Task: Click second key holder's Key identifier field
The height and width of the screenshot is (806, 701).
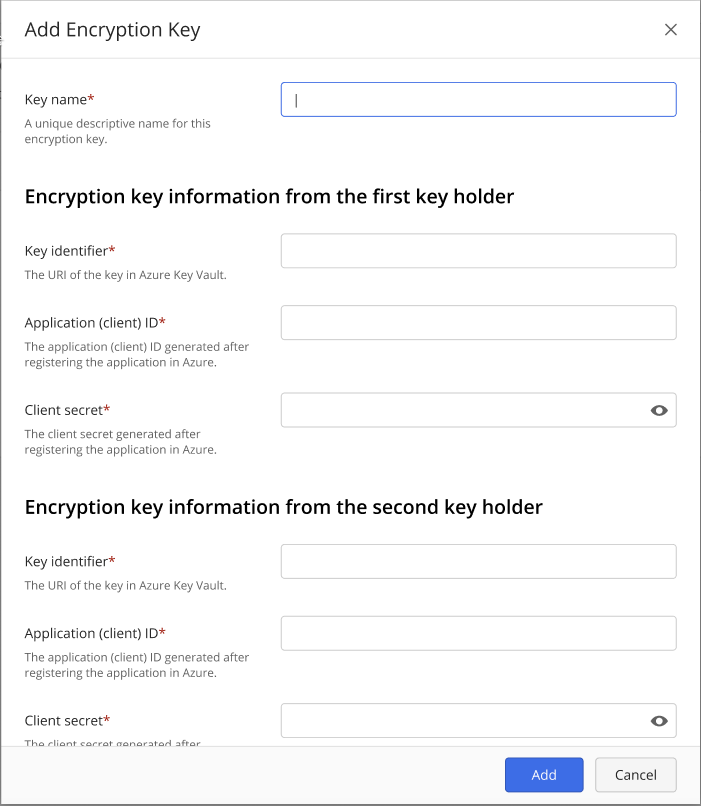Action: [478, 561]
